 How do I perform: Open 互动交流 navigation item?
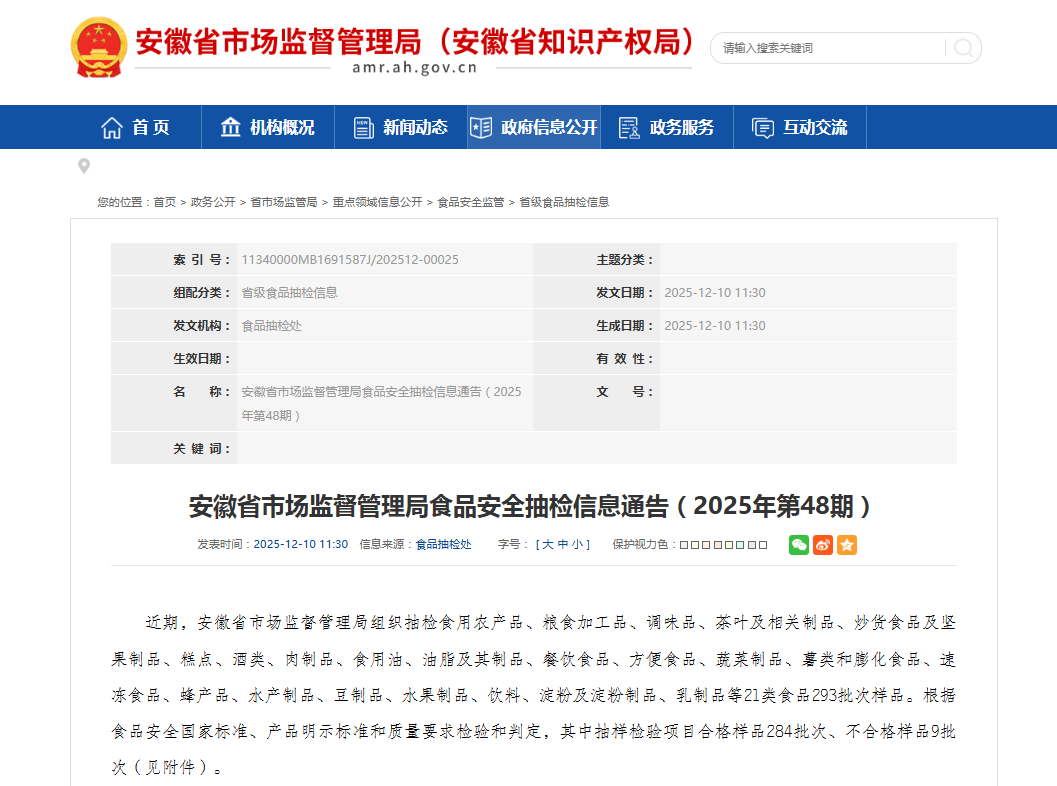click(800, 127)
